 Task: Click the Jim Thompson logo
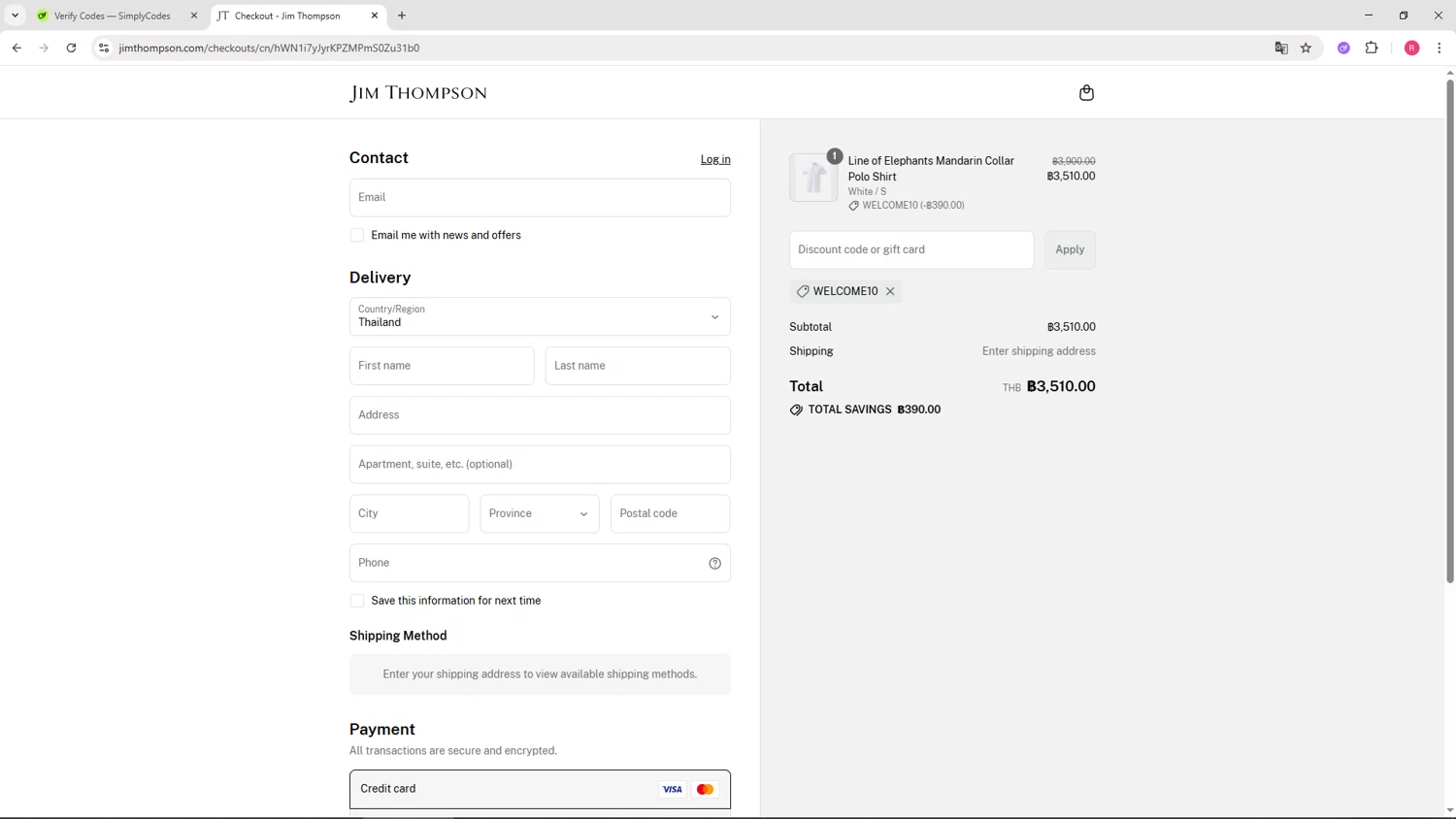pyautogui.click(x=418, y=93)
